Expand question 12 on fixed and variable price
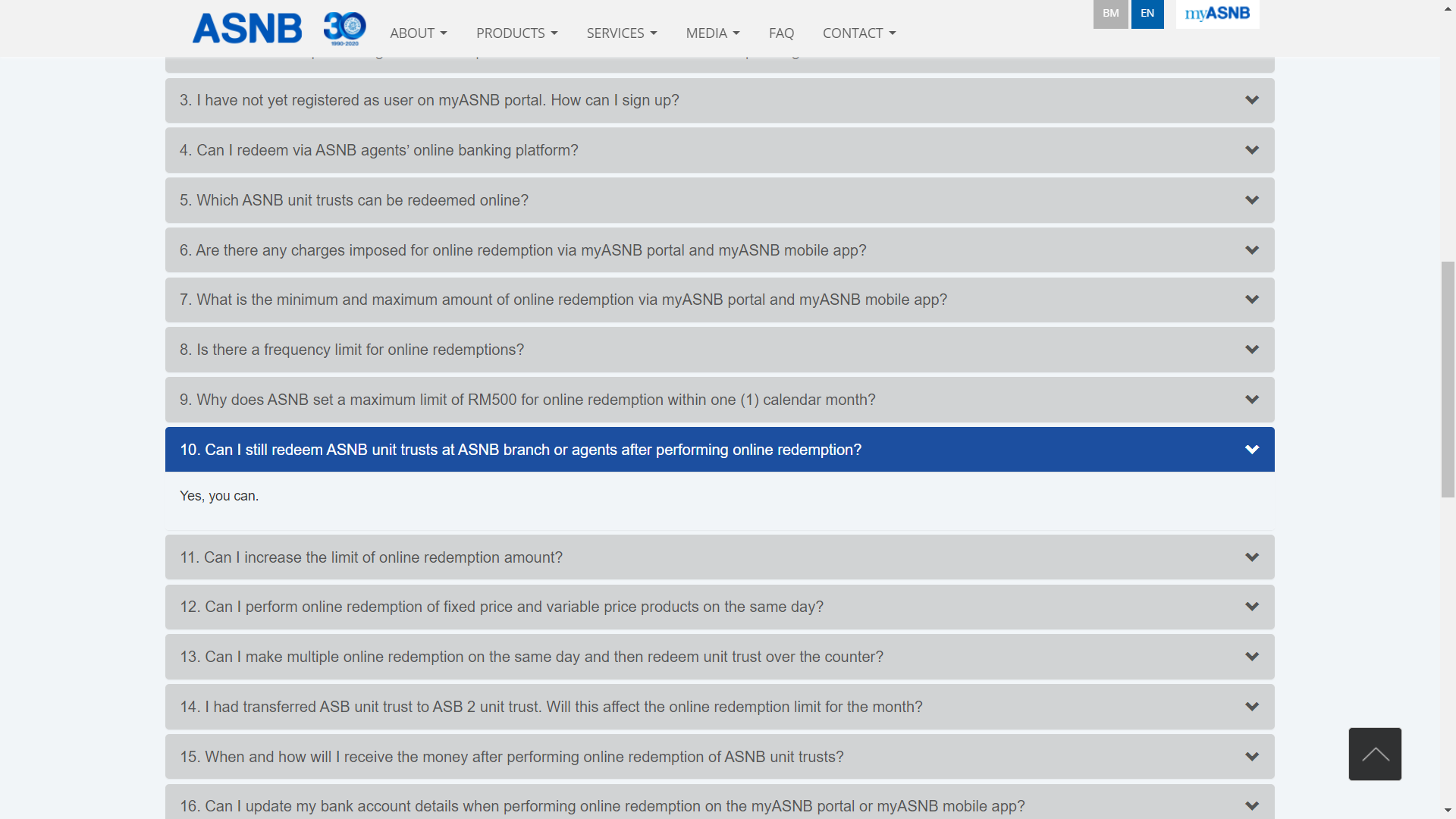Image resolution: width=1456 pixels, height=819 pixels. coord(720,607)
